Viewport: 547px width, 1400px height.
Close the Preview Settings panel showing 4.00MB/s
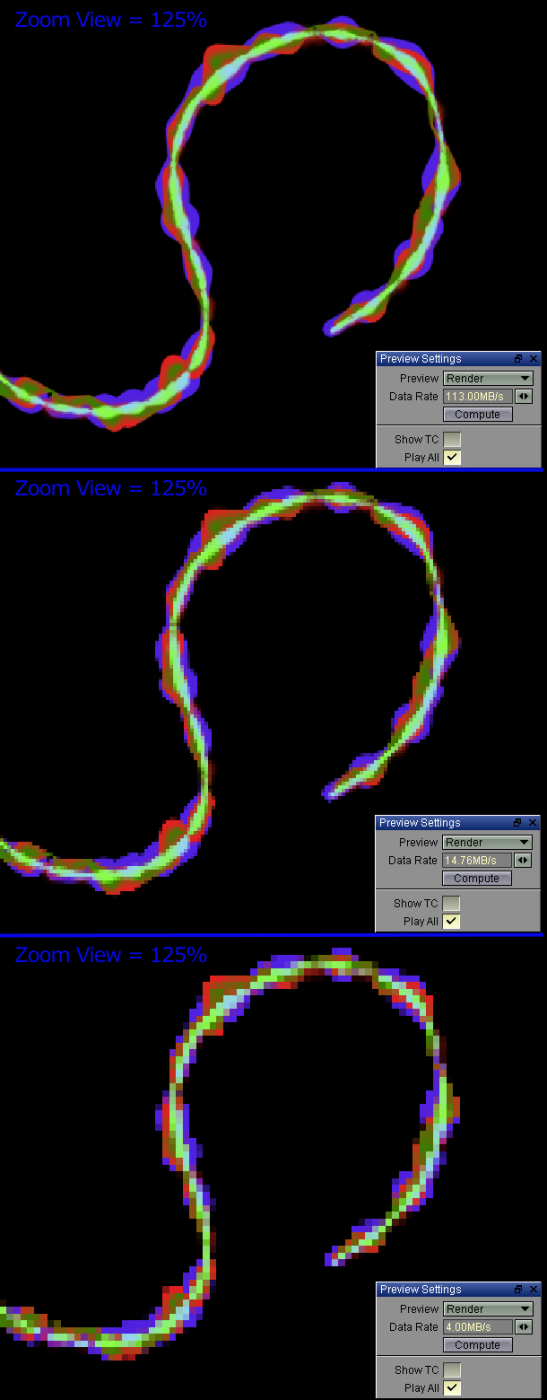coord(533,1290)
